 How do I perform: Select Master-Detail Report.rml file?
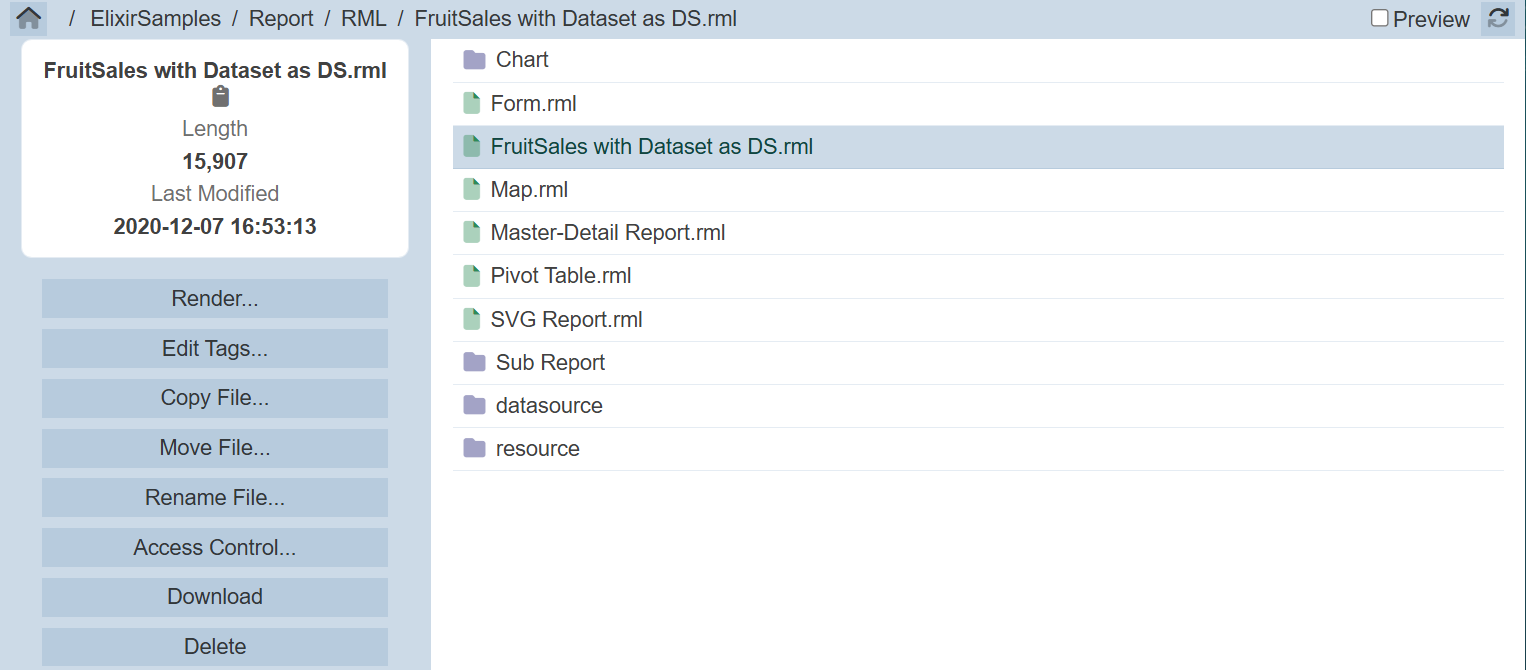tap(607, 233)
